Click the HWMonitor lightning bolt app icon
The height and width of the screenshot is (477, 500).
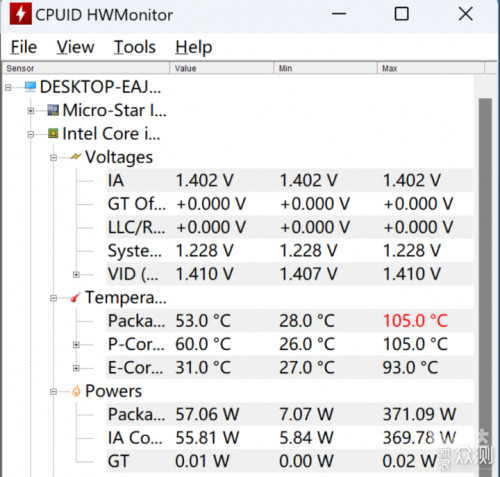coord(21,14)
